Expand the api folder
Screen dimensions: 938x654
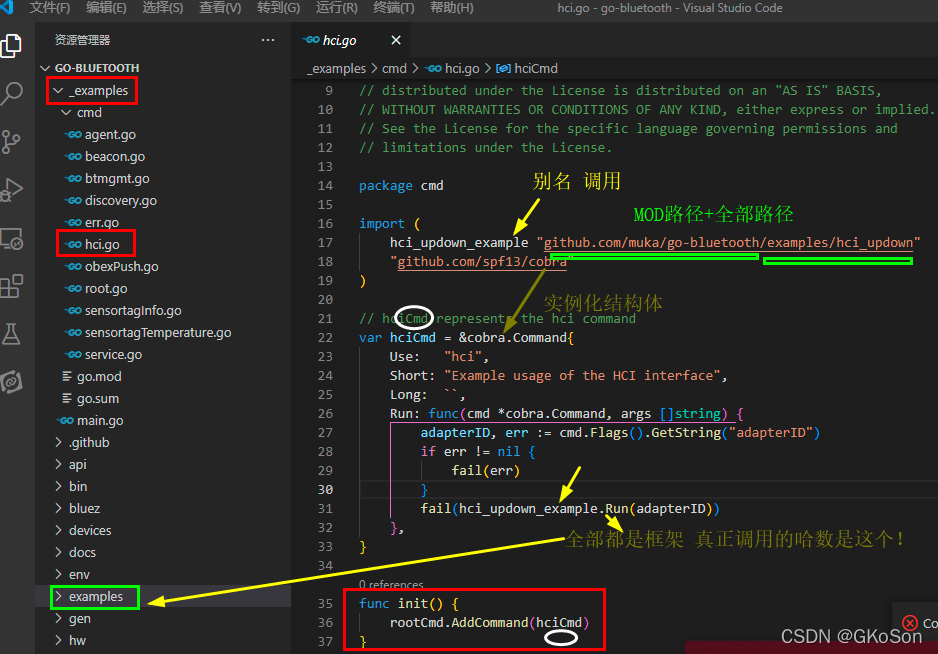(x=59, y=464)
